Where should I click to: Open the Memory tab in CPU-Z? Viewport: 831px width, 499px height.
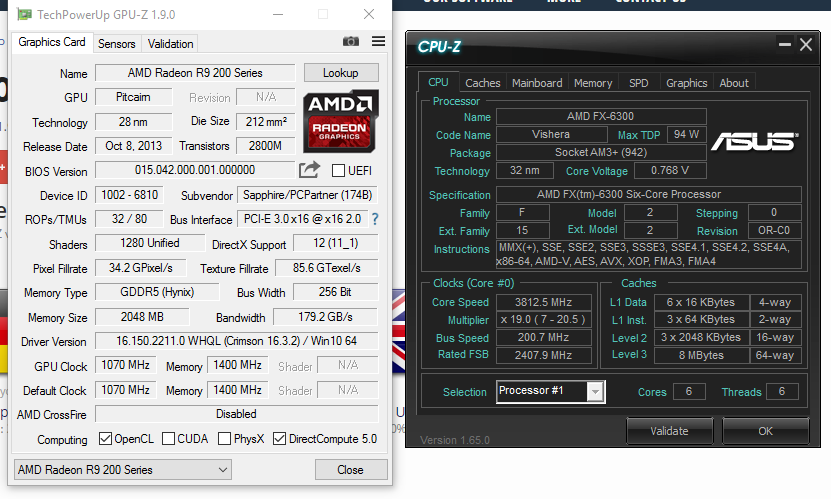pos(593,83)
